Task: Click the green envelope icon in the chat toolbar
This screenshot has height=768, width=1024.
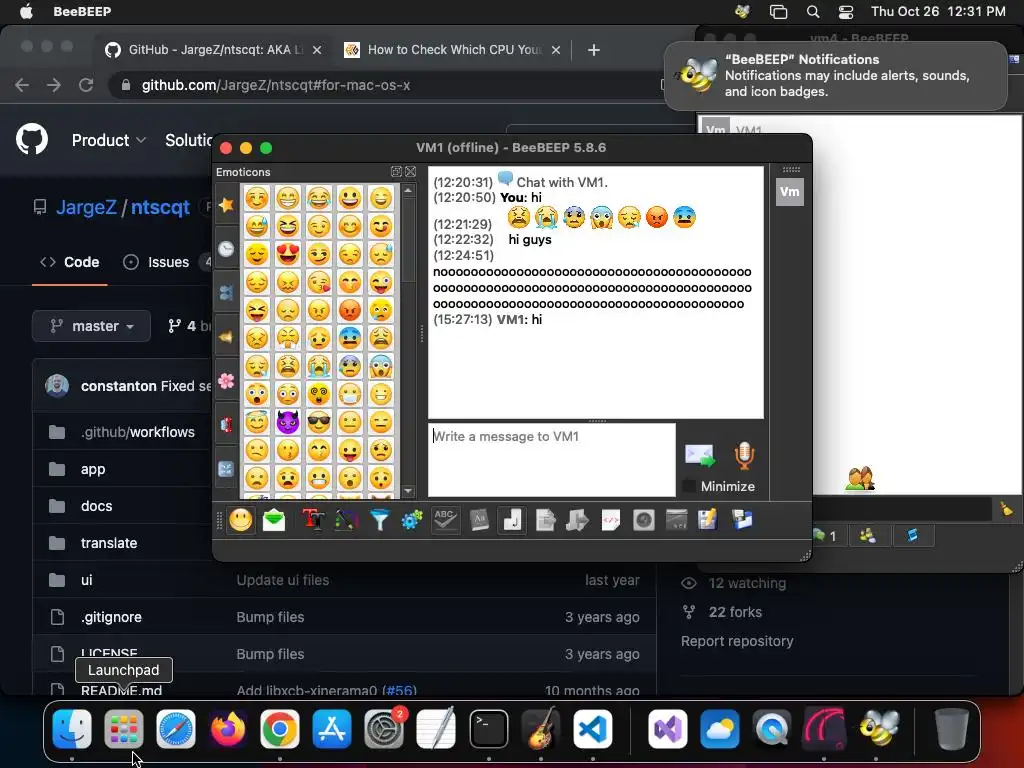Action: [x=274, y=520]
